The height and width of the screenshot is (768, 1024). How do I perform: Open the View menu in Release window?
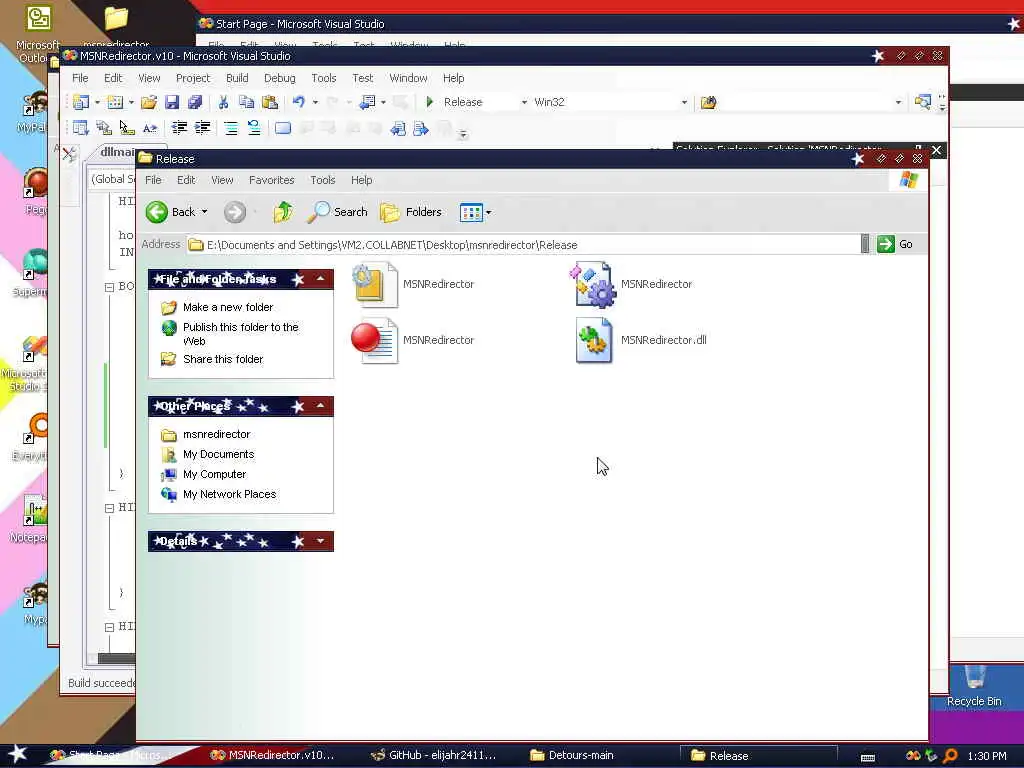pyautogui.click(x=222, y=180)
